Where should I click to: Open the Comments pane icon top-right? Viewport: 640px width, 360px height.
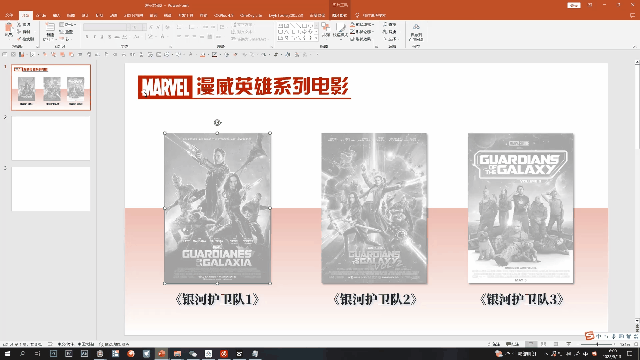pyautogui.click(x=633, y=16)
